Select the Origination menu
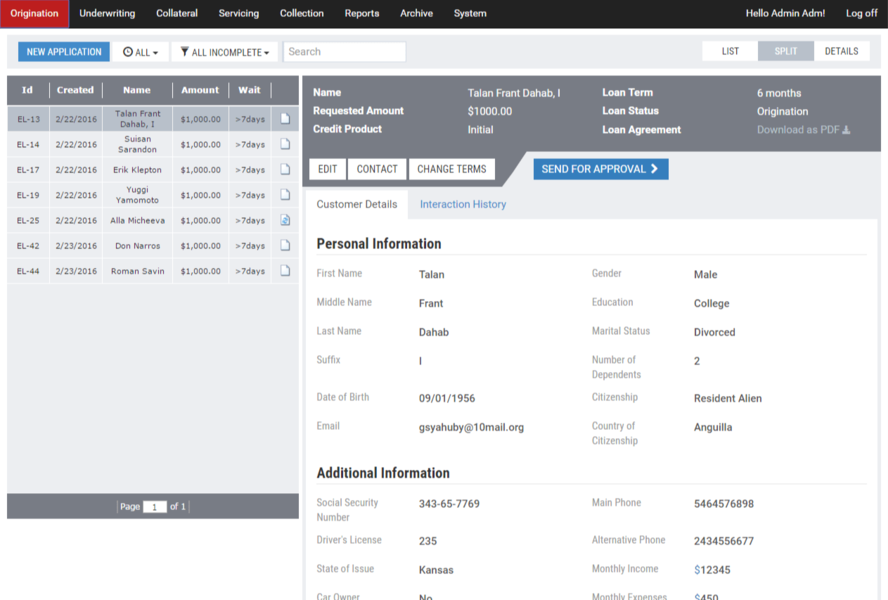This screenshot has height=600, width=888. coord(34,14)
